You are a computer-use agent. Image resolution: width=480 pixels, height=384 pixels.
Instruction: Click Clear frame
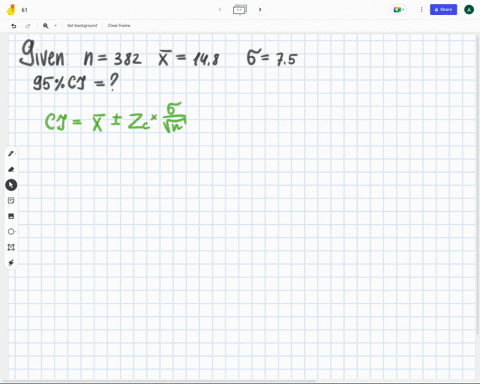coord(119,26)
